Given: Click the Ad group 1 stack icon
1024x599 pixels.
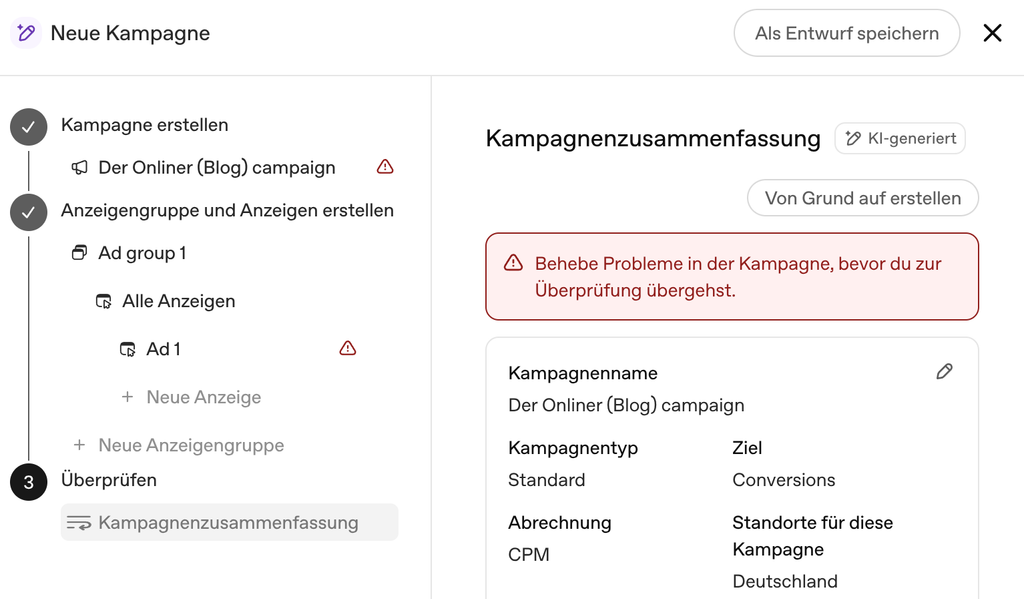Looking at the screenshot, I should 80,253.
